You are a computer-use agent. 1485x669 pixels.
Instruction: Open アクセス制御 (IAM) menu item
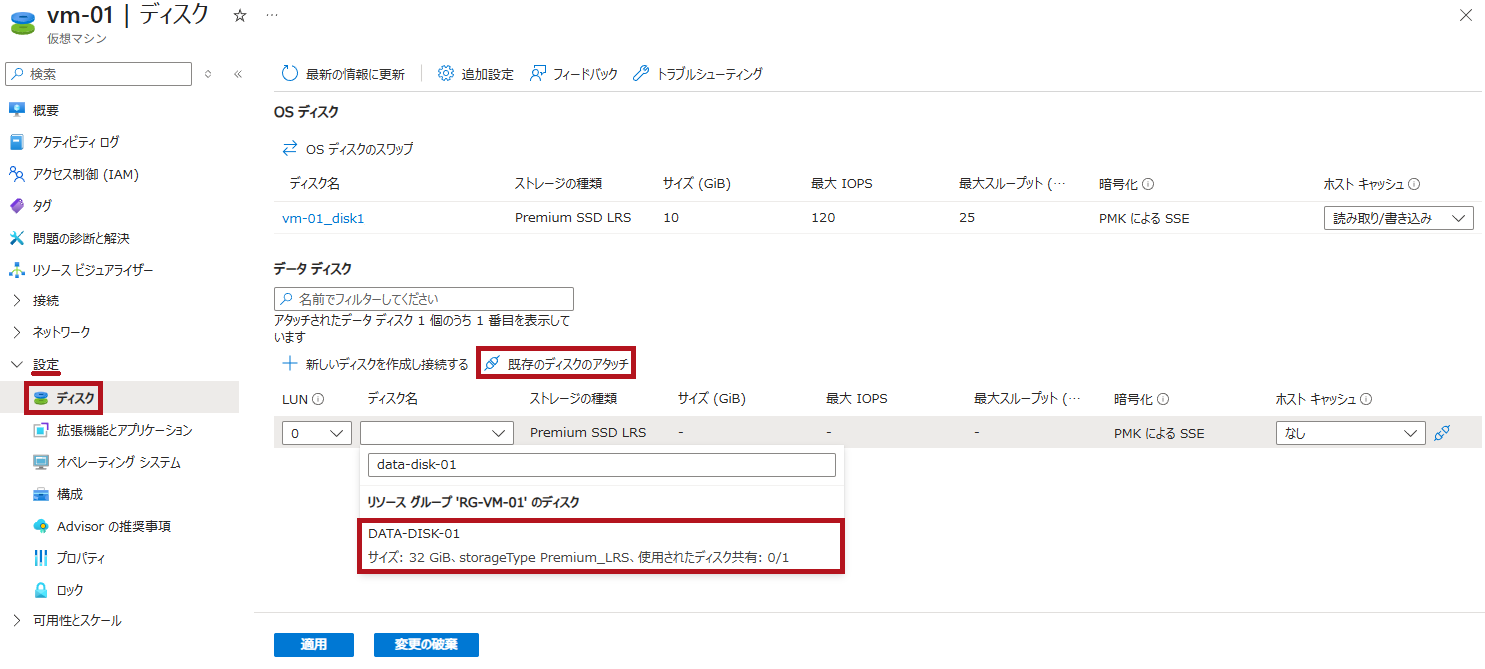tap(85, 174)
